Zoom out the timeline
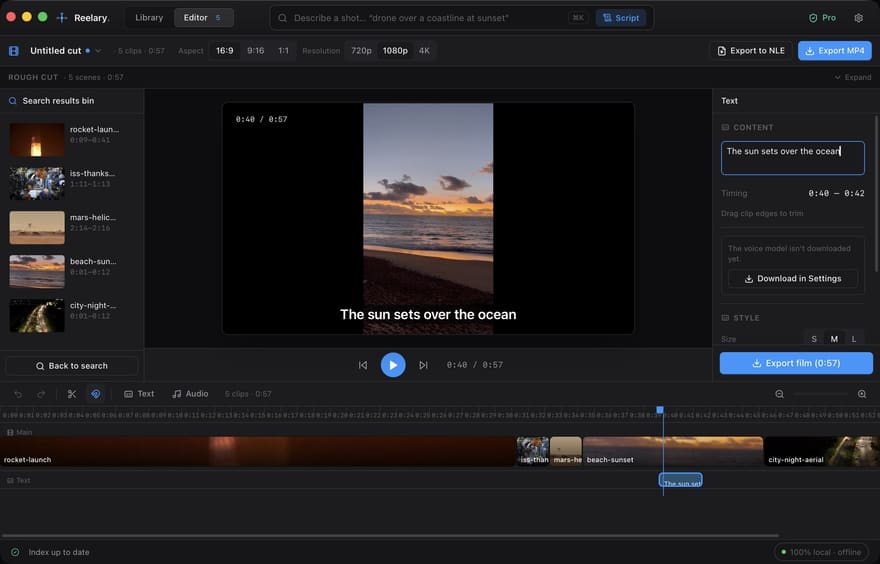This screenshot has height=564, width=880. pos(780,394)
